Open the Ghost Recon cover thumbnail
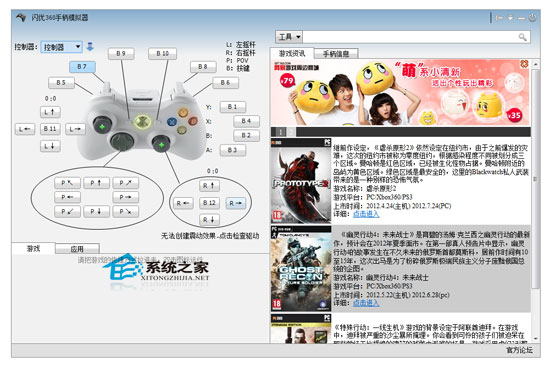The width and height of the screenshot is (550, 367). [x=301, y=269]
